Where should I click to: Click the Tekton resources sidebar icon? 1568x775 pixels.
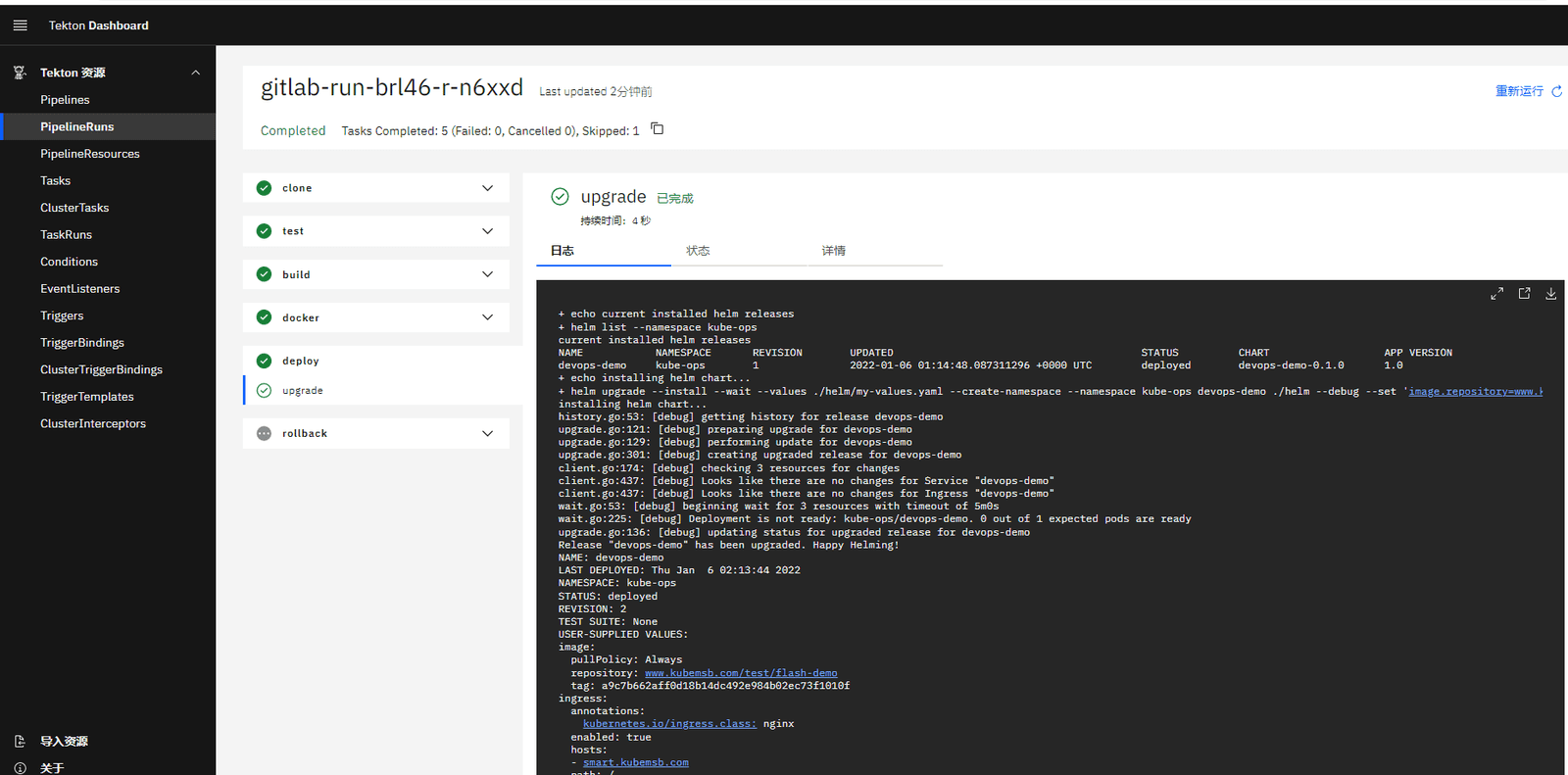click(x=20, y=73)
